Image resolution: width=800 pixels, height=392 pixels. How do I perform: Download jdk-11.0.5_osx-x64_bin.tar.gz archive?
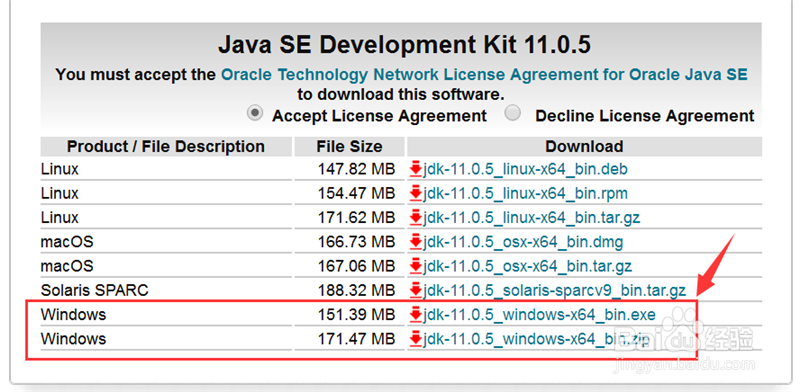[528, 266]
